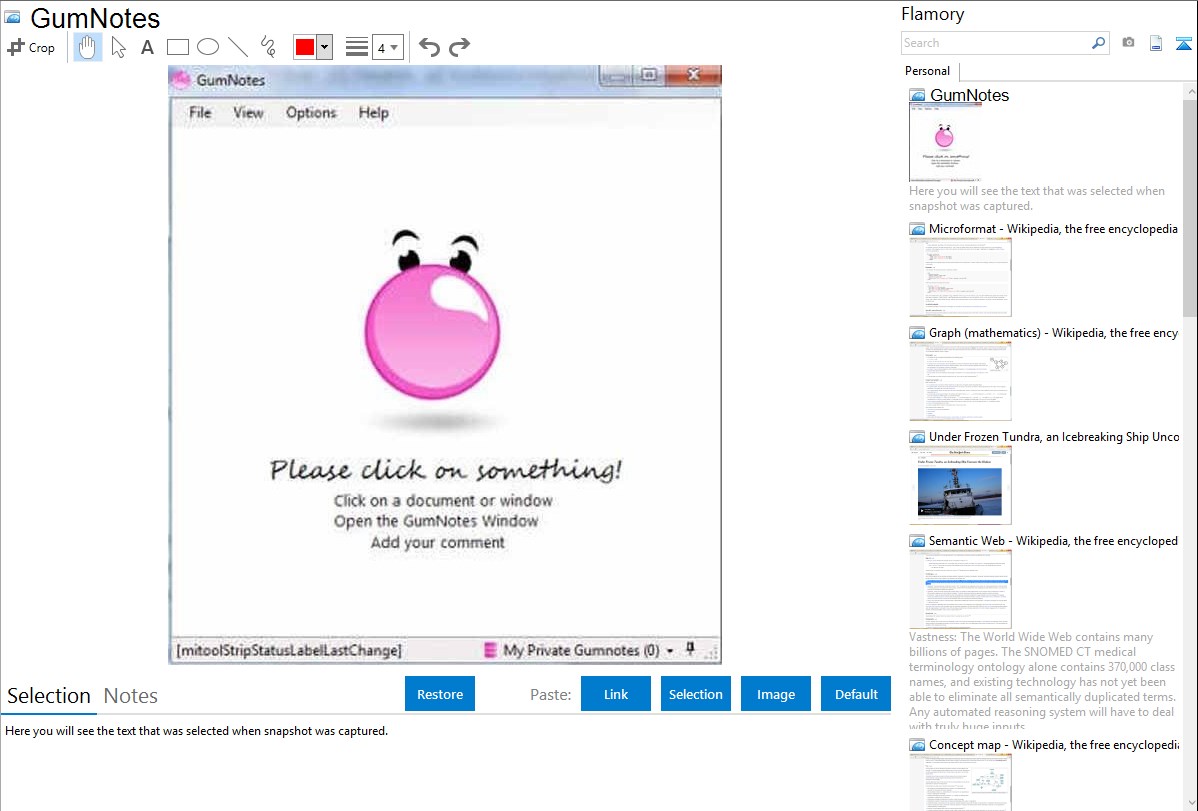Choose the text annotation tool
The width and height of the screenshot is (1198, 811).
point(147,47)
